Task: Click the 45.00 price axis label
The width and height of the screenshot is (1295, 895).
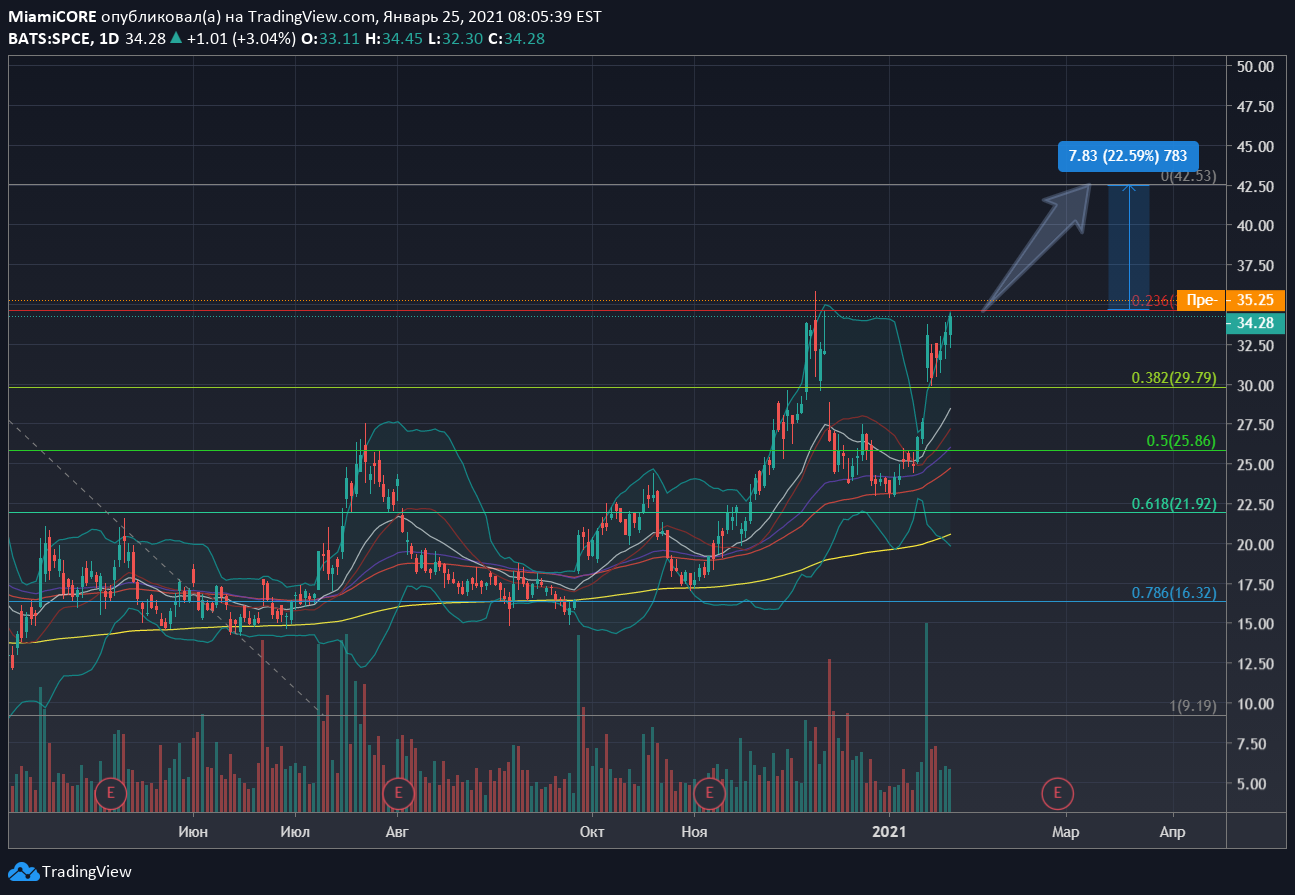Action: click(x=1255, y=147)
